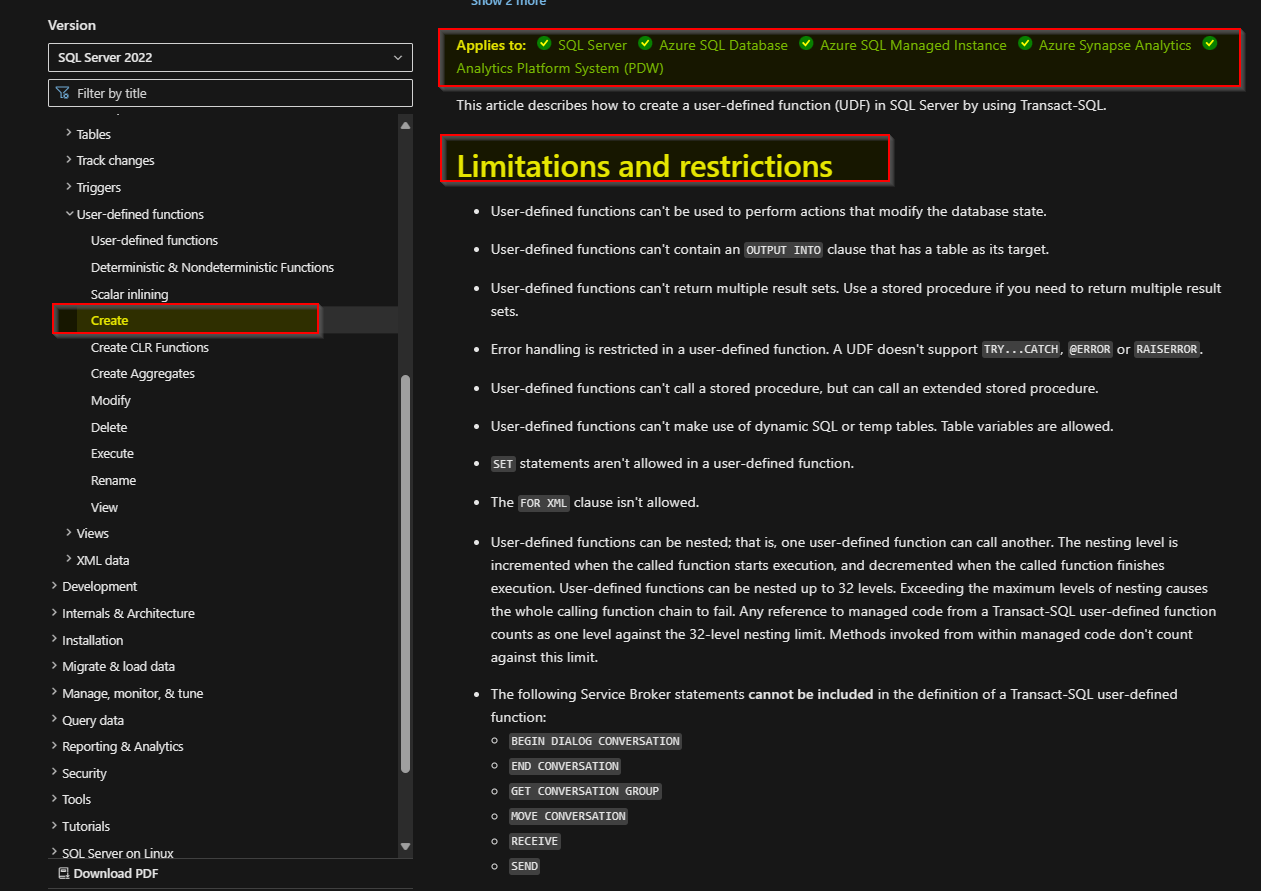Click the check beside Azure SQL Managed Instance
Screen dimensions: 1261x891
[x=806, y=44]
